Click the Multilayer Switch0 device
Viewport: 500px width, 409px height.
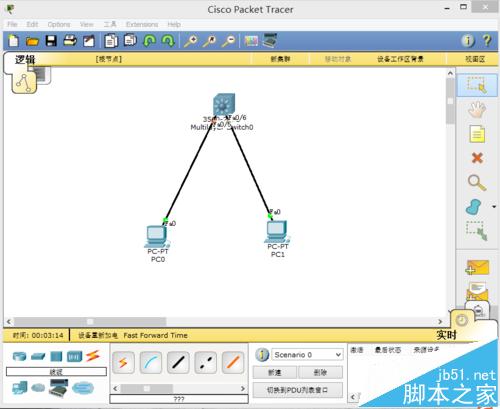point(224,104)
